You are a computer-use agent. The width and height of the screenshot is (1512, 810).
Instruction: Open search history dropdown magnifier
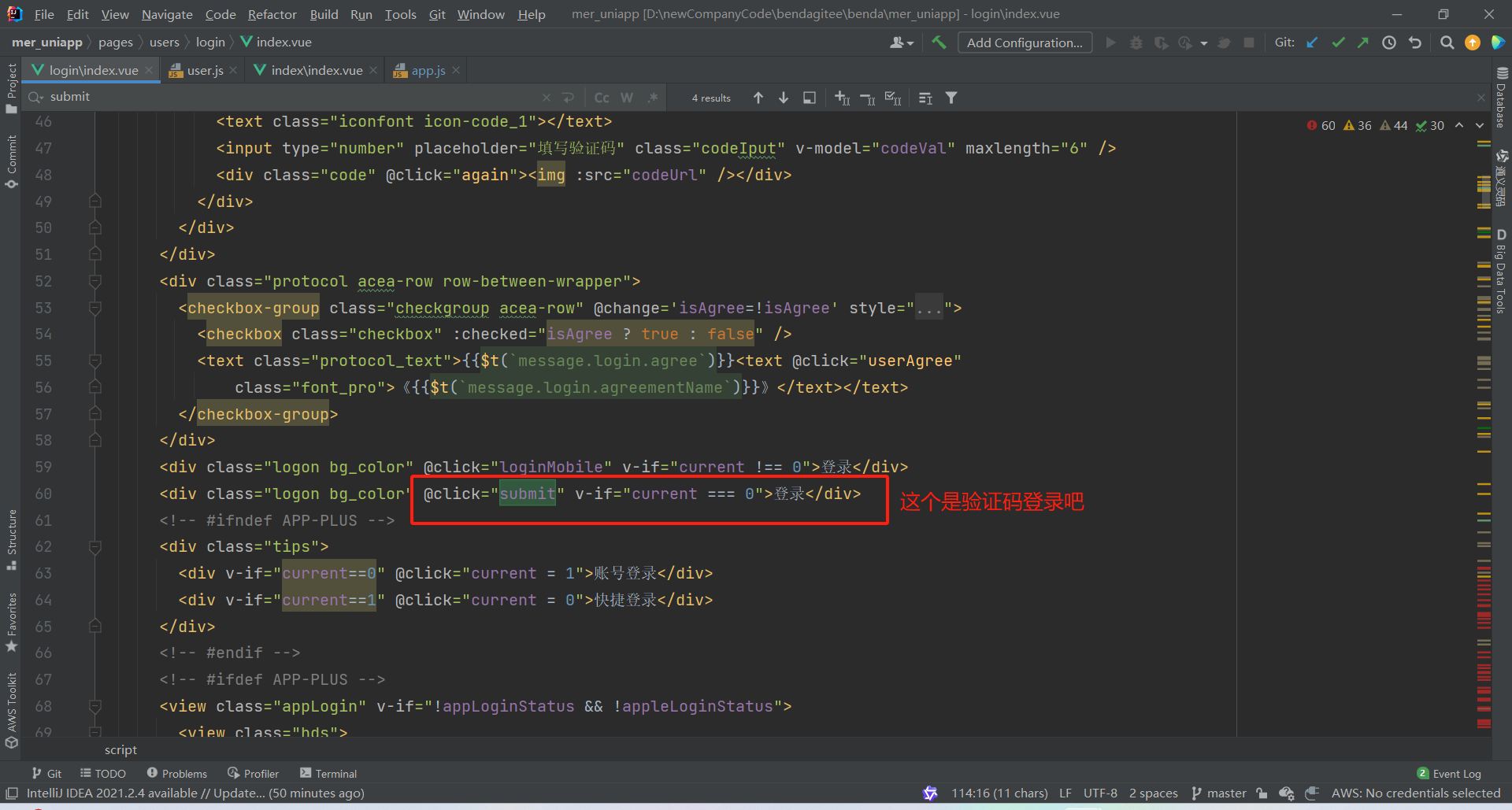(x=35, y=98)
